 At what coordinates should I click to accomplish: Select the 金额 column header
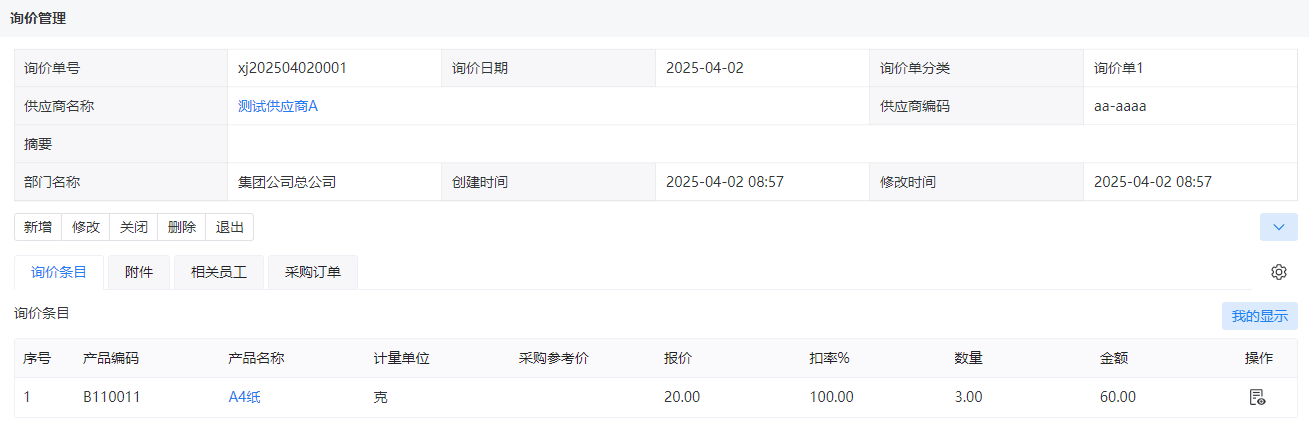point(1114,358)
